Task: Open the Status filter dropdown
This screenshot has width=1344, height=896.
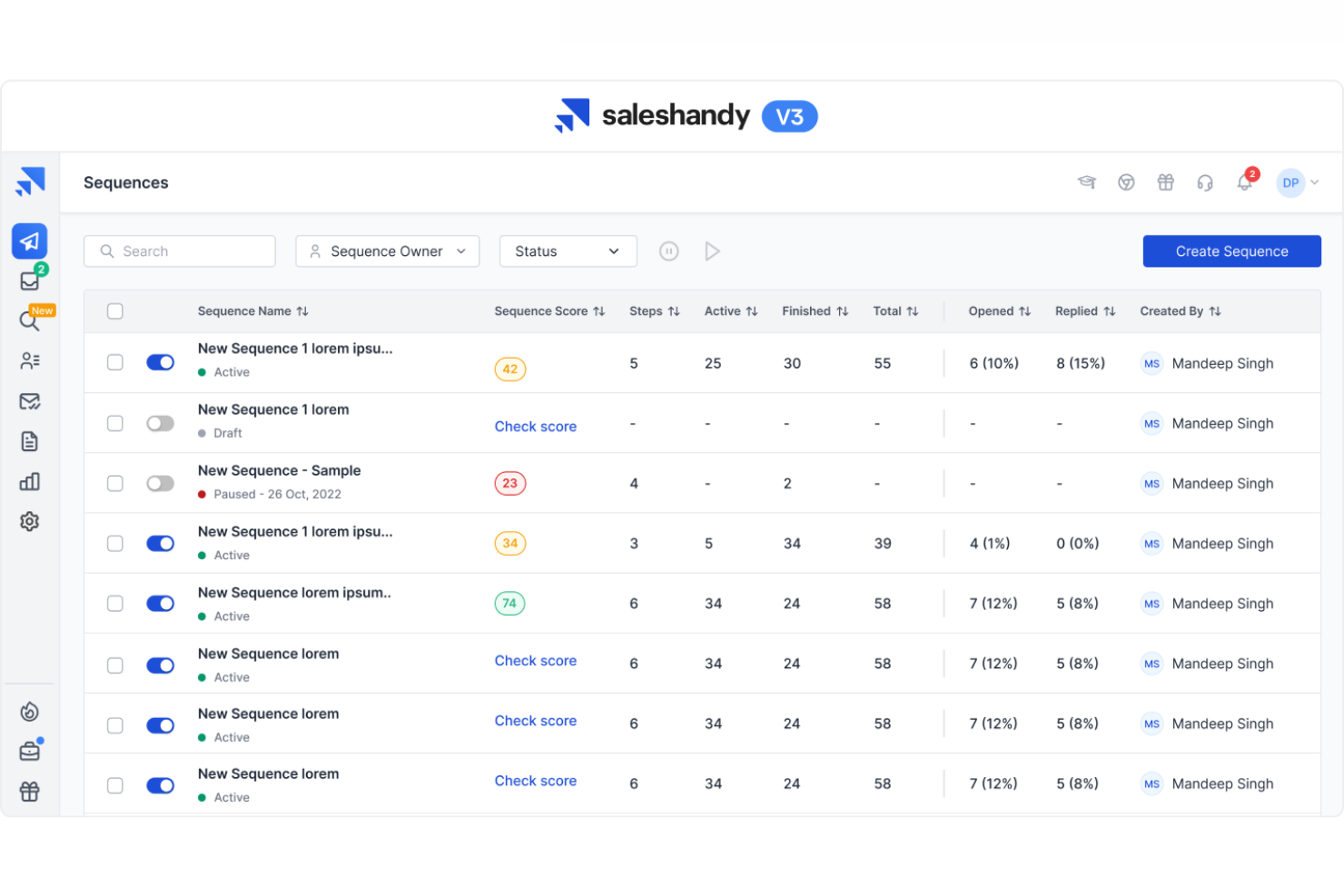Action: pyautogui.click(x=568, y=251)
